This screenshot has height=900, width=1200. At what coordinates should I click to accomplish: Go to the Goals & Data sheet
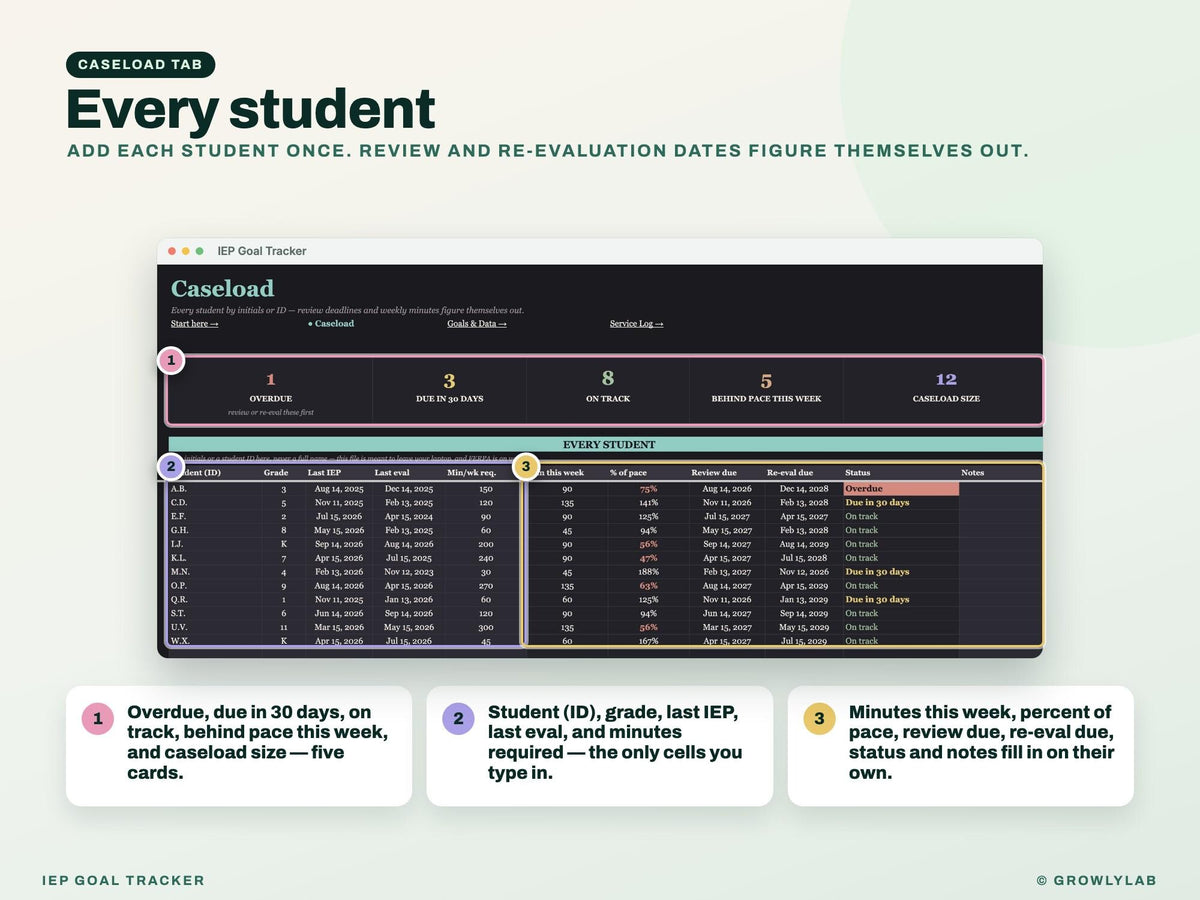click(477, 324)
